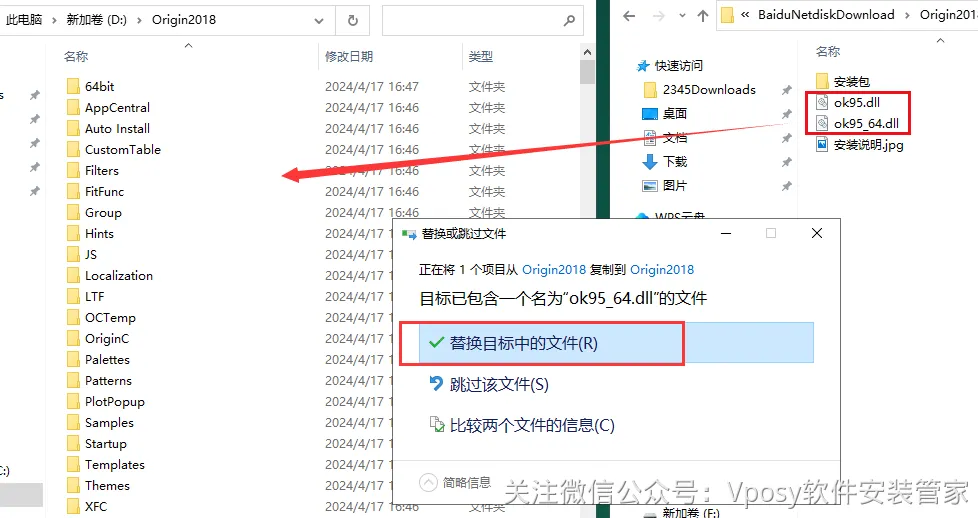Open 桌面 in the navigation pane

click(x=675, y=114)
